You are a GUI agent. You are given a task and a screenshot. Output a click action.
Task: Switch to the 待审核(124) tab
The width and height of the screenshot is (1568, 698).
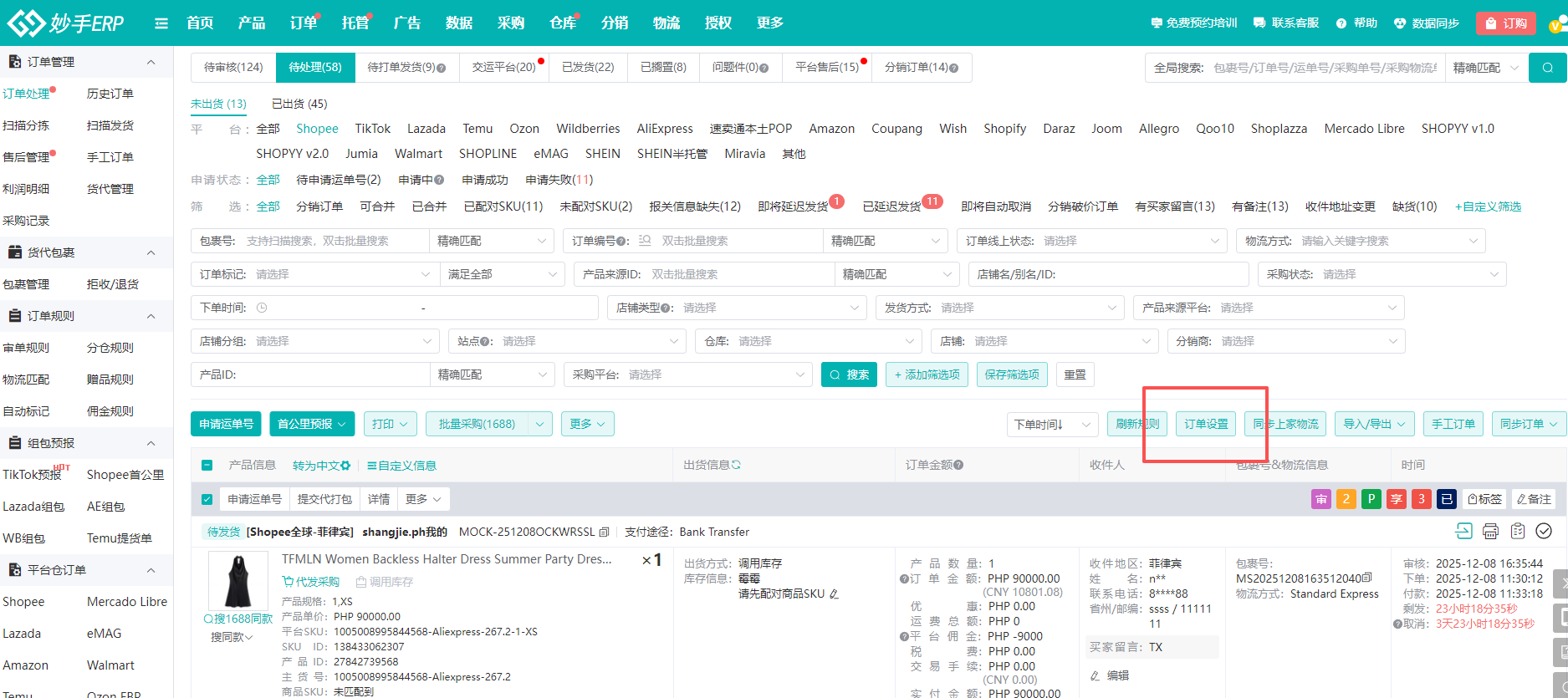click(x=233, y=67)
